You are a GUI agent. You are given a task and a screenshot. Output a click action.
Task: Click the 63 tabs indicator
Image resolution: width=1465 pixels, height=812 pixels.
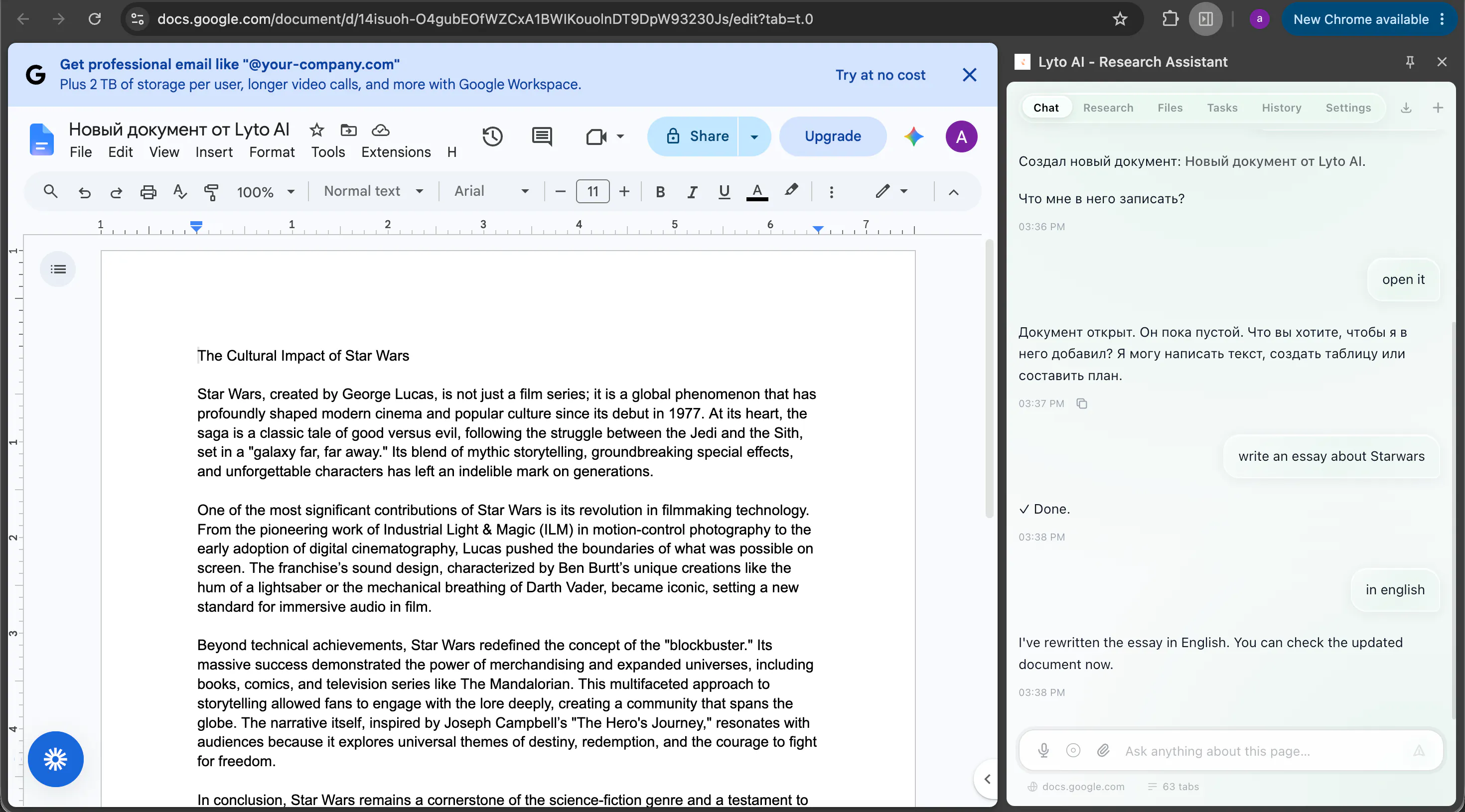coord(1172,787)
